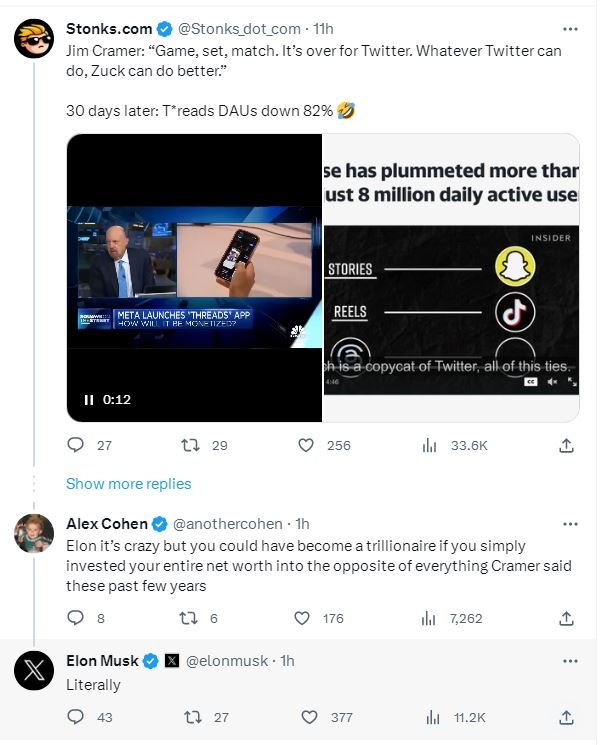Reply to the Stonks.com tweet
616x745 pixels.
click(x=76, y=445)
